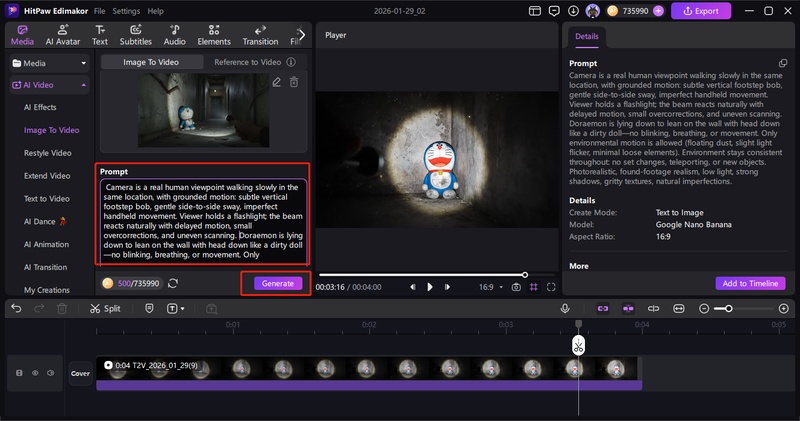Select AI Animation in sidebar
The width and height of the screenshot is (800, 421).
(x=46, y=244)
